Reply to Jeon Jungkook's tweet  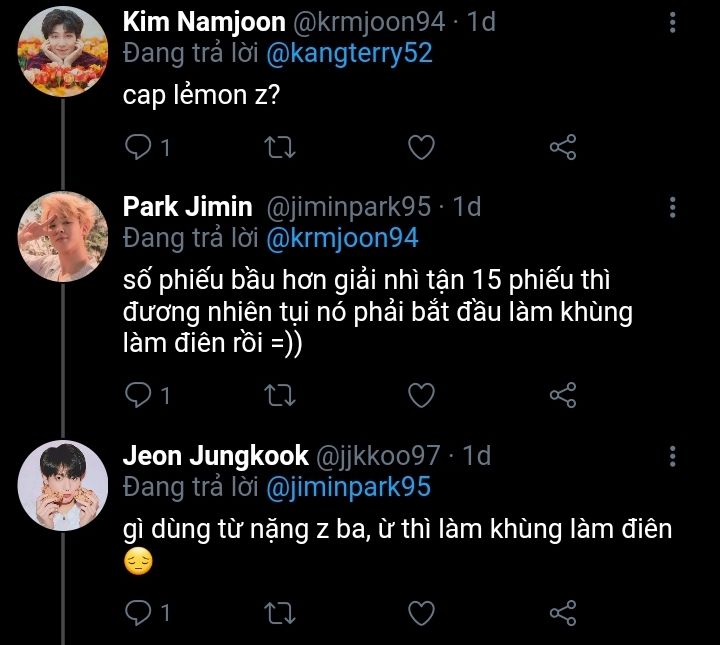137,610
